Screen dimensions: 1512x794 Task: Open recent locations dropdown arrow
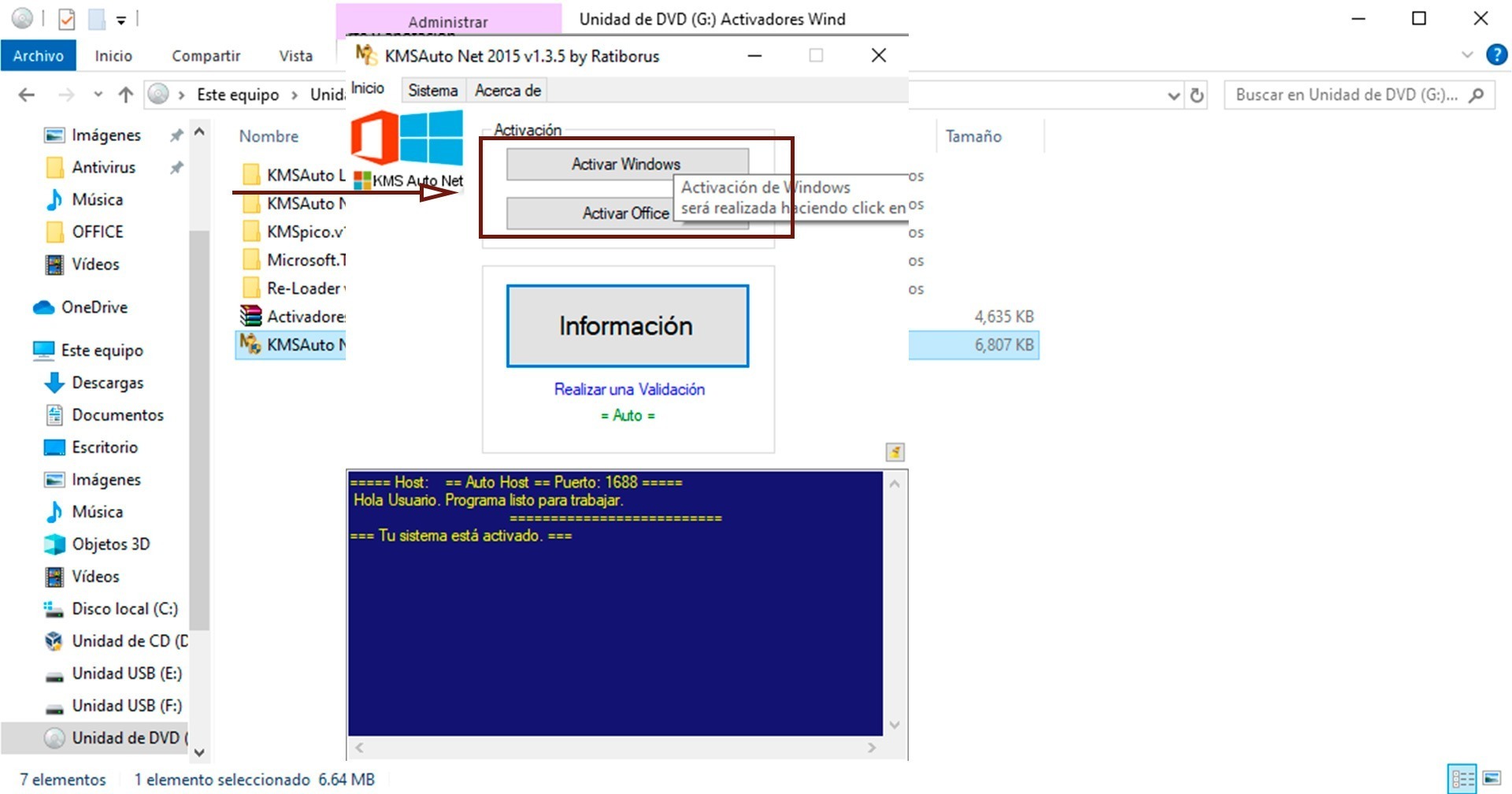98,95
